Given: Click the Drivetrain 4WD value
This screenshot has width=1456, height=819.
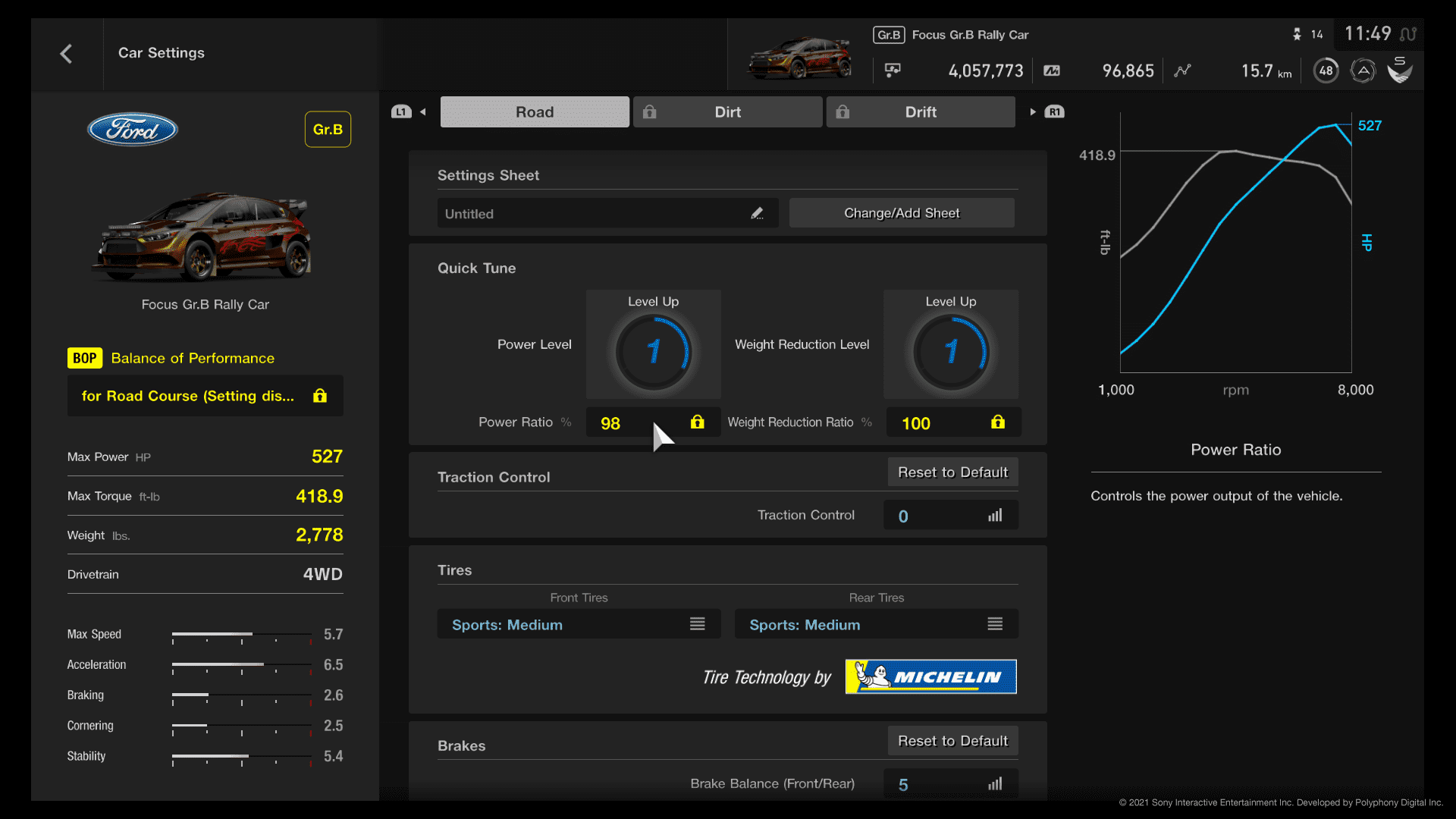Looking at the screenshot, I should (323, 574).
